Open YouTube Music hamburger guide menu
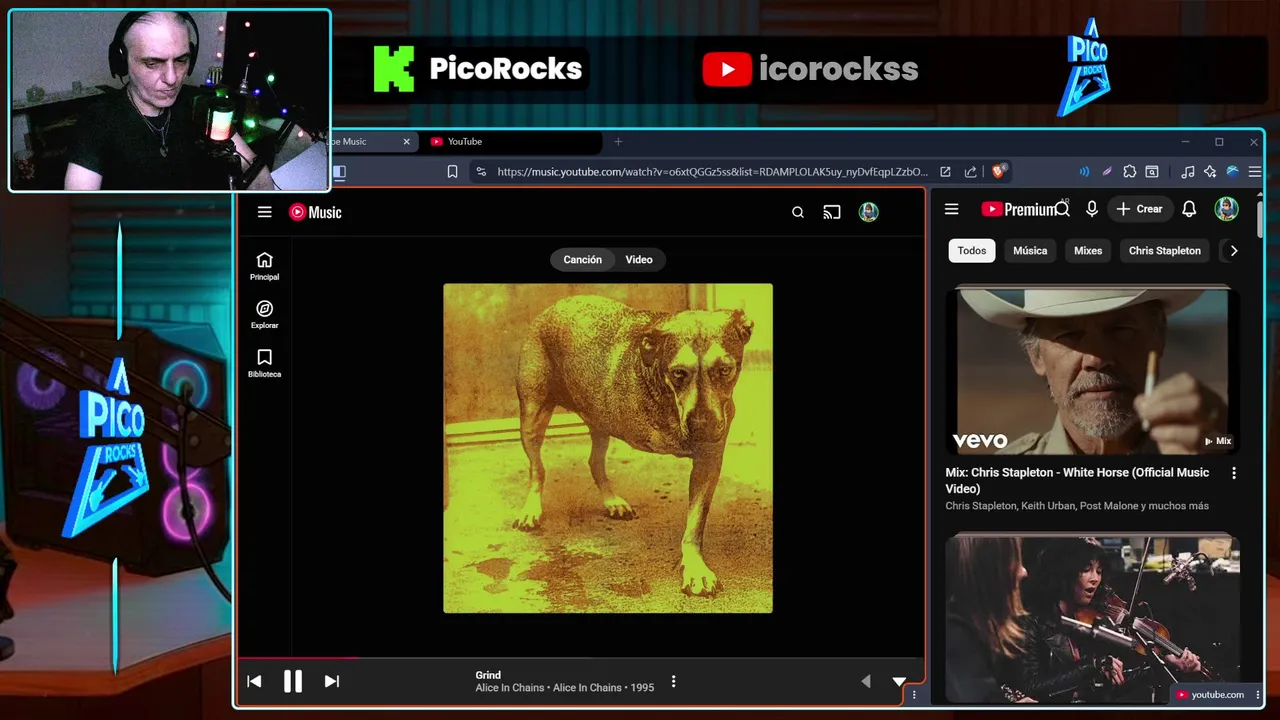Screen dimensions: 1280x720 pyautogui.click(x=264, y=212)
